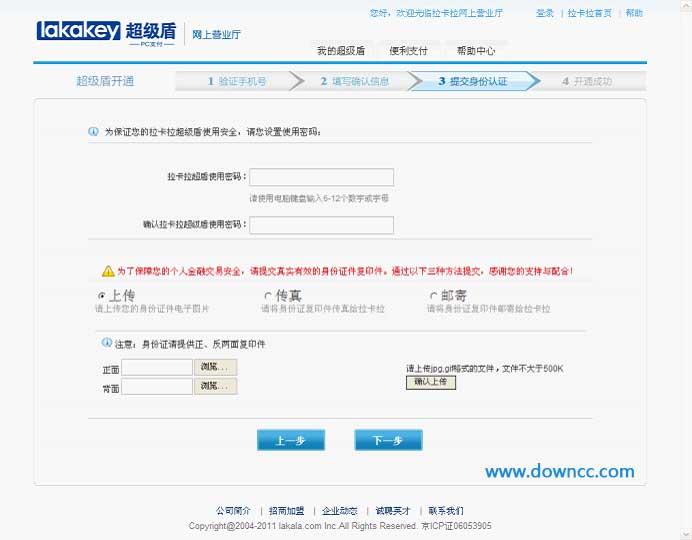692x540 pixels.
Task: Click the blue info icon beside 为保证
Action: tap(93, 131)
